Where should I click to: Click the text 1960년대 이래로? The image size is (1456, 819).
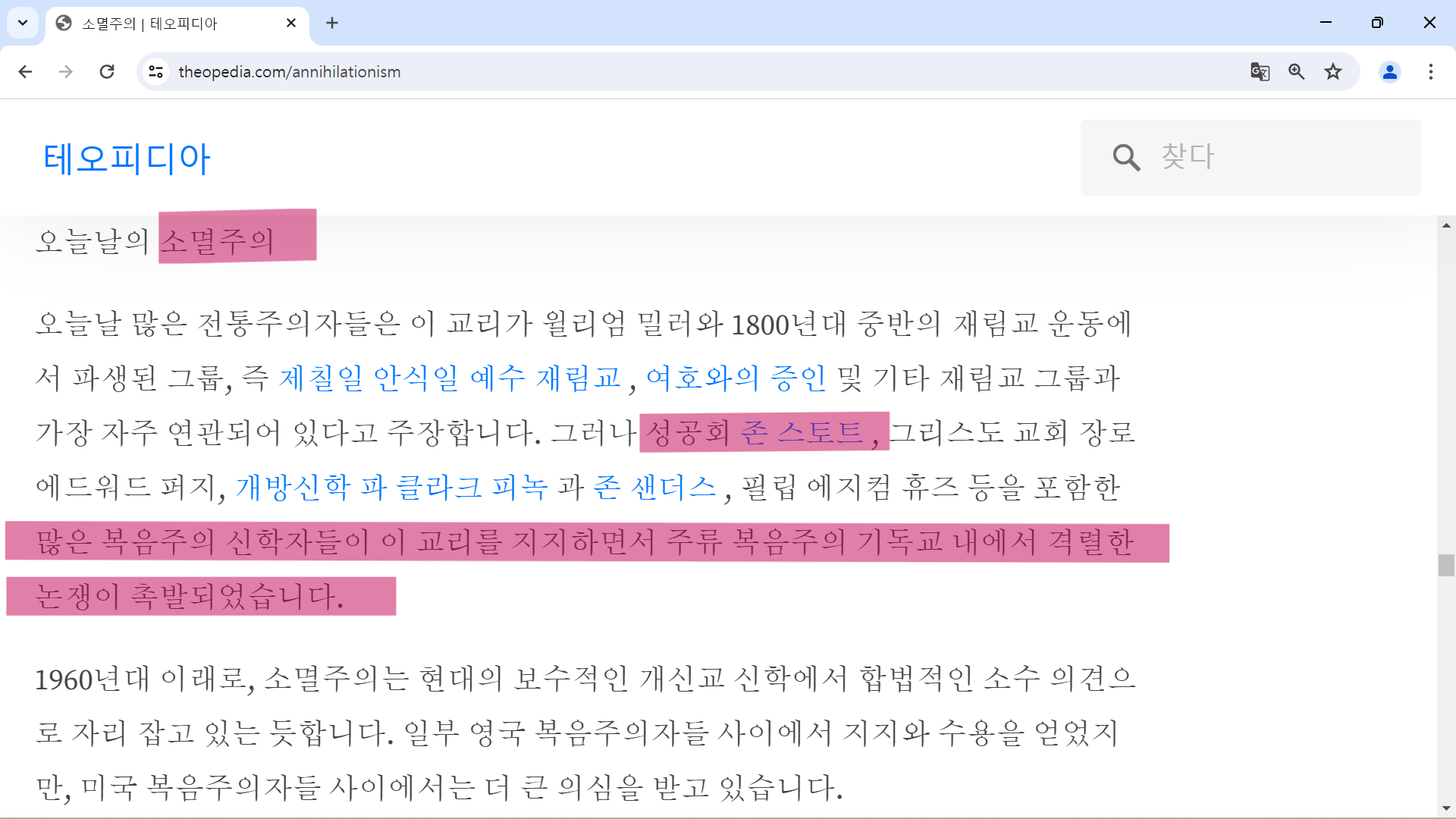coord(145,679)
